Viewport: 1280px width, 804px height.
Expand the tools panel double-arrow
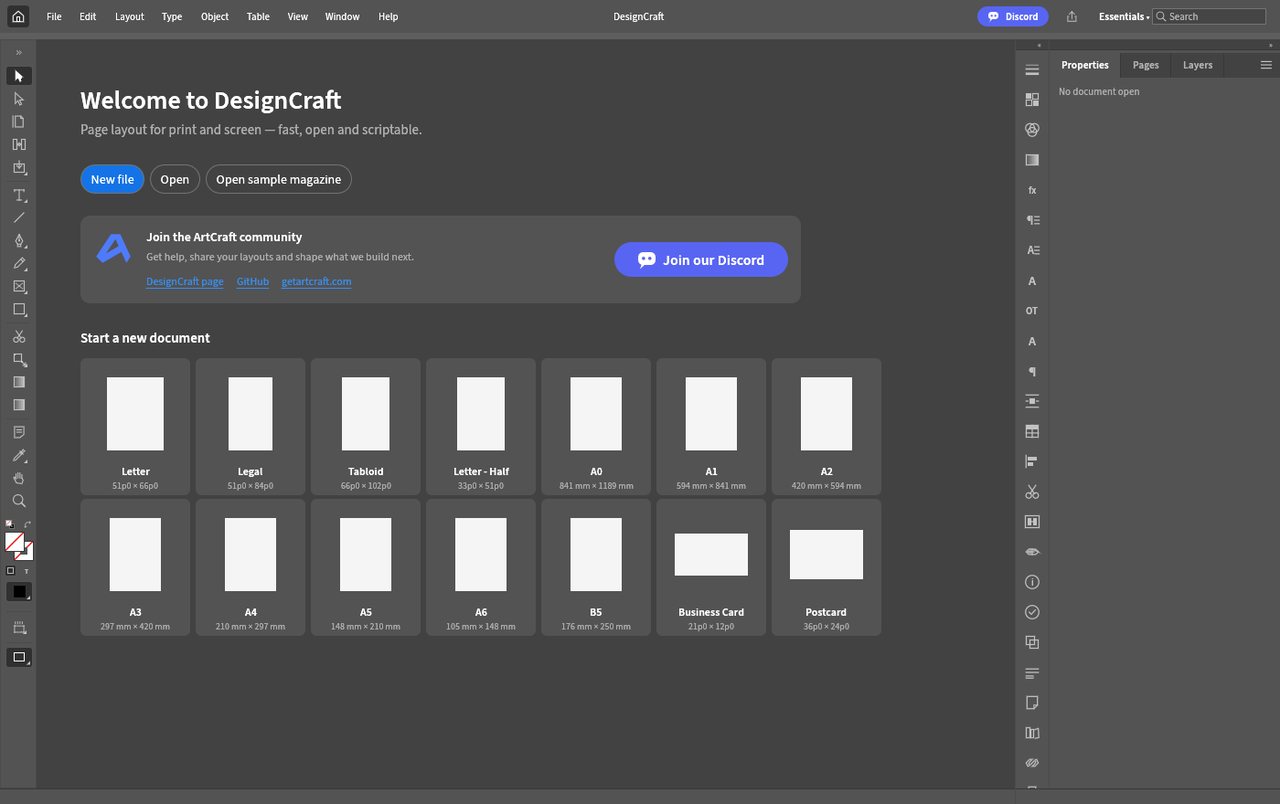(19, 52)
